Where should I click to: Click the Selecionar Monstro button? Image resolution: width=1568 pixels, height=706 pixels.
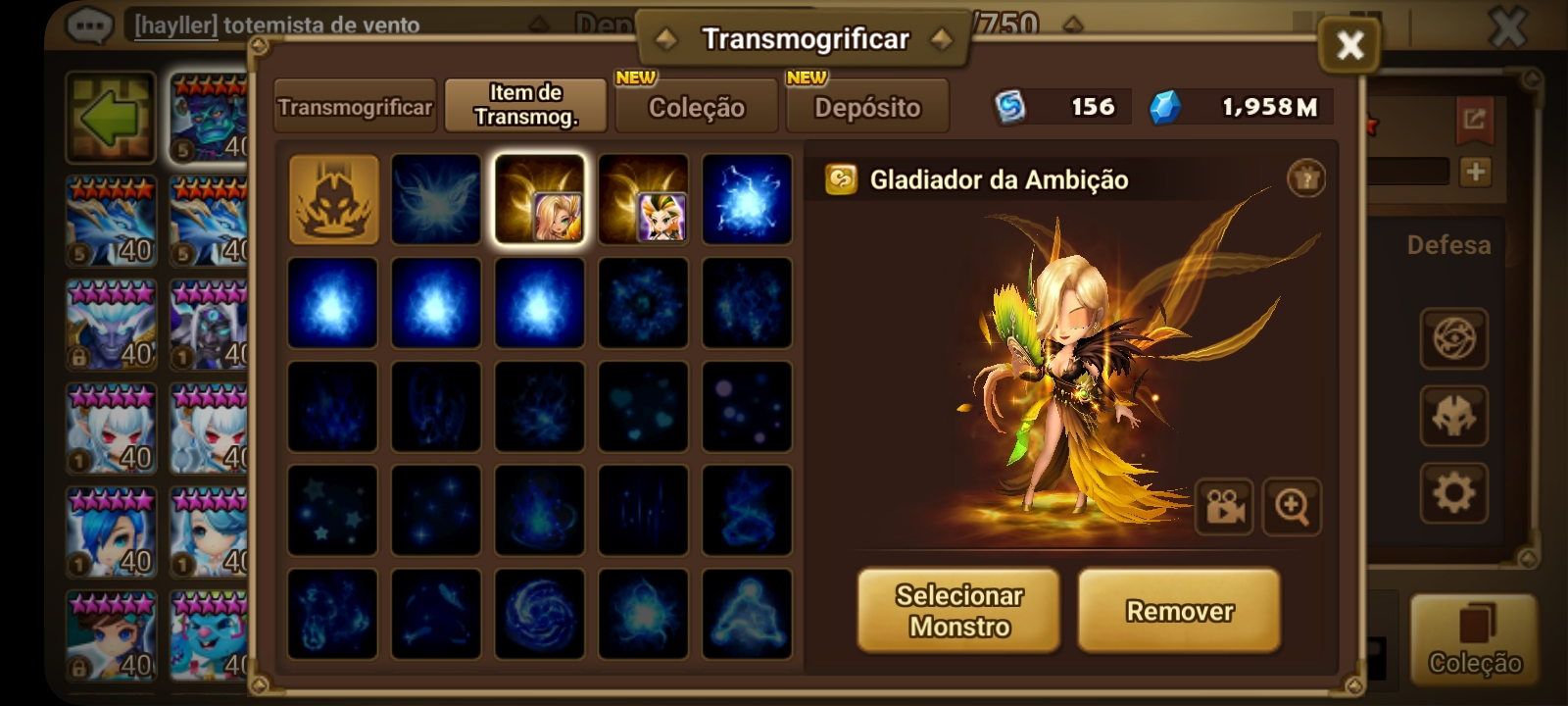point(958,611)
